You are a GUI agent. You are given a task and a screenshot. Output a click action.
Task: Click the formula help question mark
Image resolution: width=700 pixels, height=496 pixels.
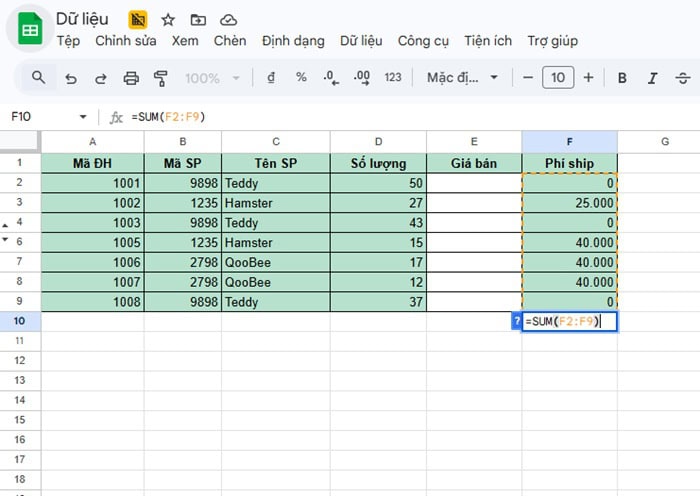click(x=516, y=321)
